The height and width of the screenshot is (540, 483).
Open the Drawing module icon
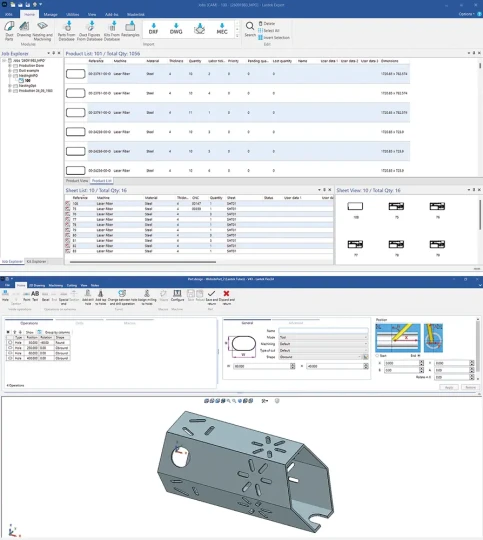coord(24,29)
